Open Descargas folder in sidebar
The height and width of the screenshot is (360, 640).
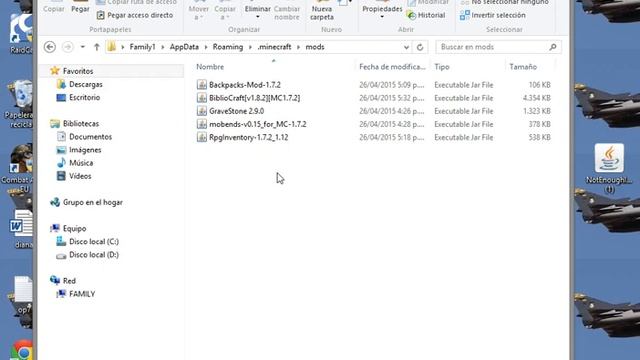(x=85, y=84)
